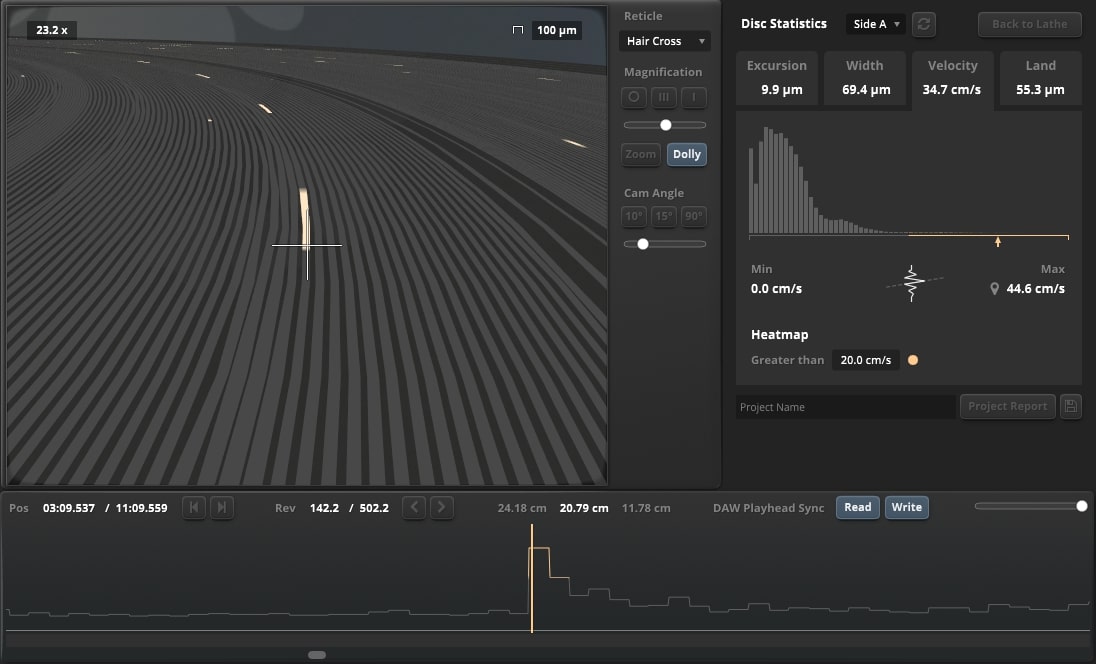Switch to the Excursion statistics tab
Viewport: 1096px width, 664px height.
coord(776,78)
